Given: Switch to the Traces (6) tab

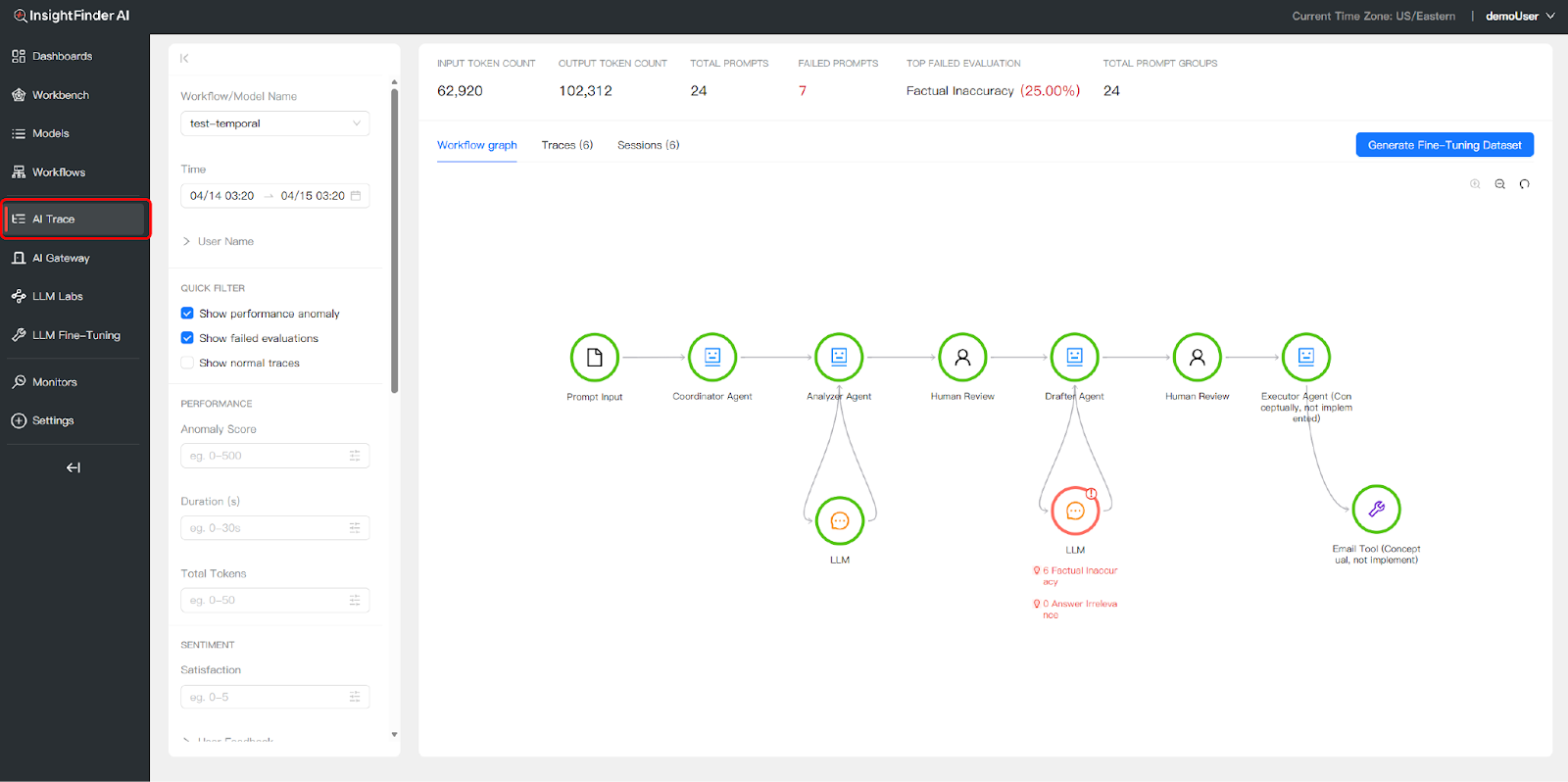Looking at the screenshot, I should click(x=566, y=145).
